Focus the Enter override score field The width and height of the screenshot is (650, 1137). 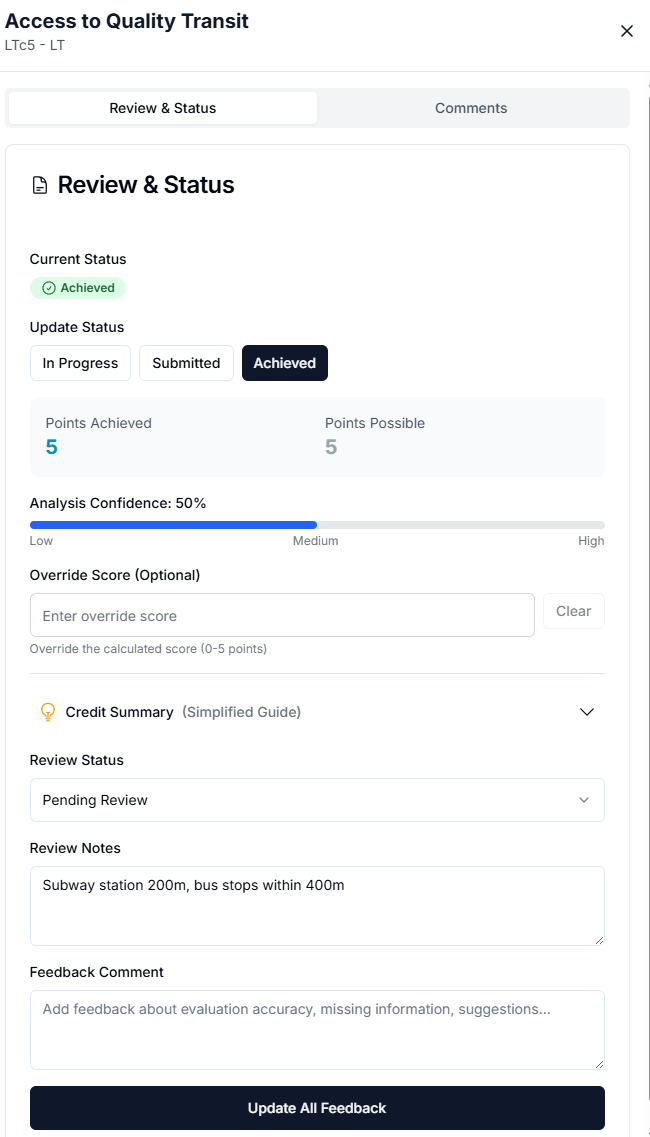282,616
